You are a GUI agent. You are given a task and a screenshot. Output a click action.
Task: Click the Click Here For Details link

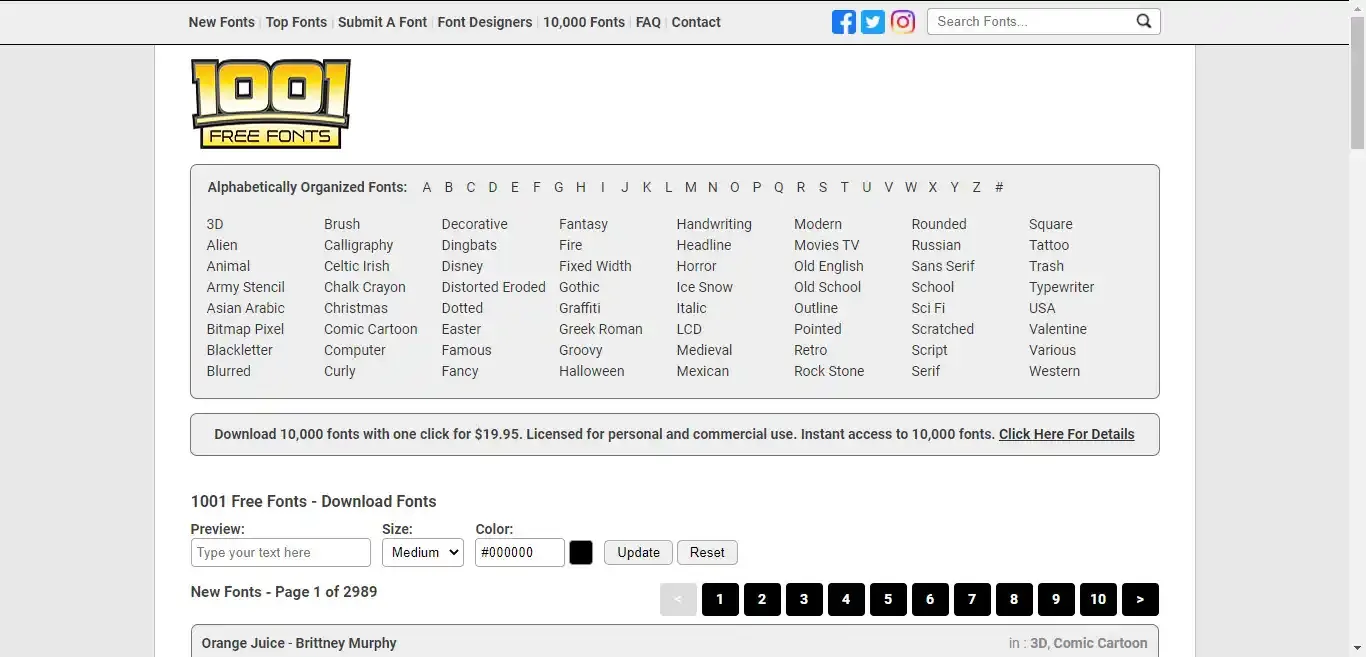click(1066, 434)
